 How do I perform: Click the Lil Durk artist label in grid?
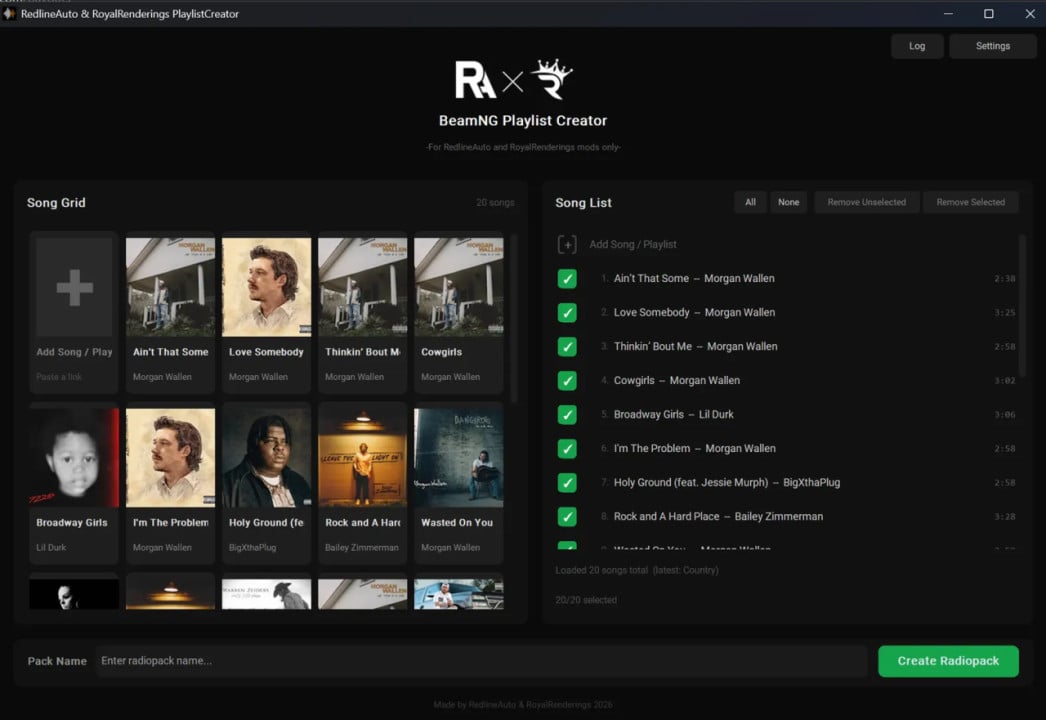pyautogui.click(x=51, y=547)
